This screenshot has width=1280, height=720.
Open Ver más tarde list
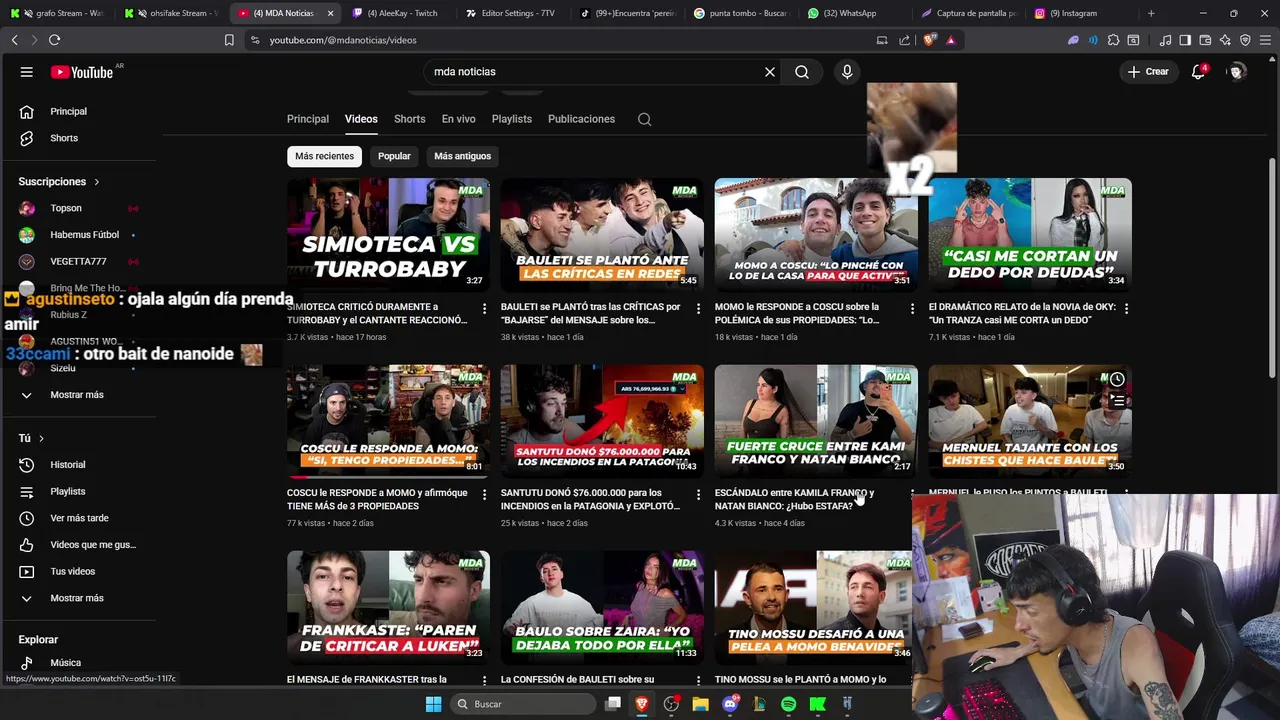click(79, 518)
